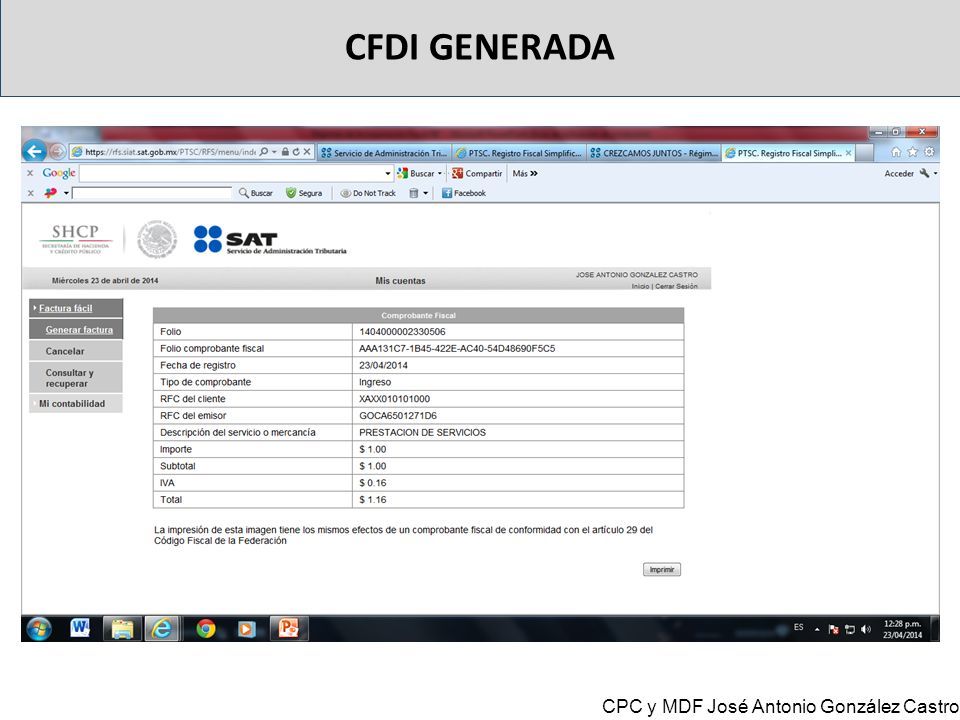This screenshot has height=720, width=960.
Task: Open the browser Home icon
Action: [x=896, y=152]
